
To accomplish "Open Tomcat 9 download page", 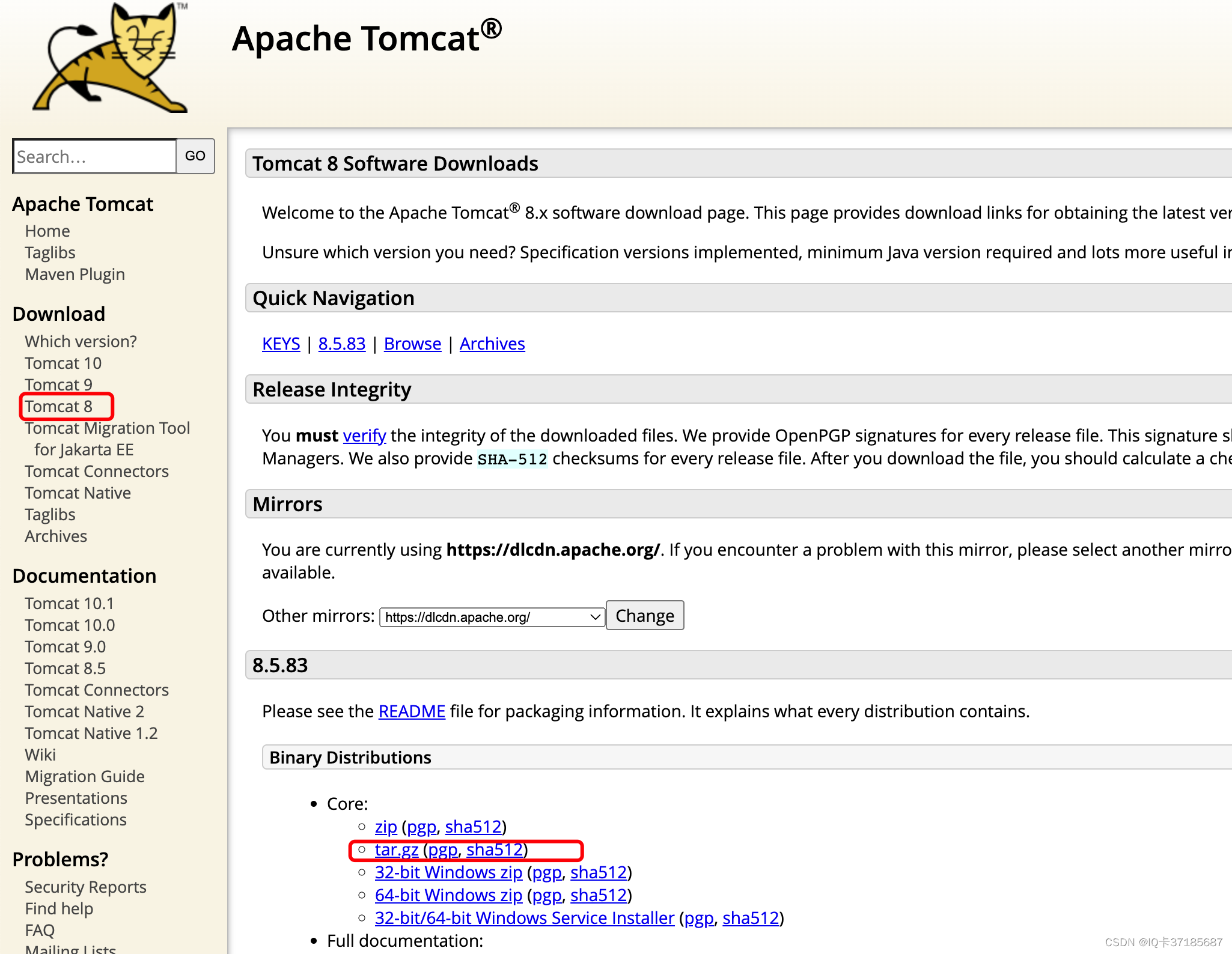I will [x=59, y=384].
